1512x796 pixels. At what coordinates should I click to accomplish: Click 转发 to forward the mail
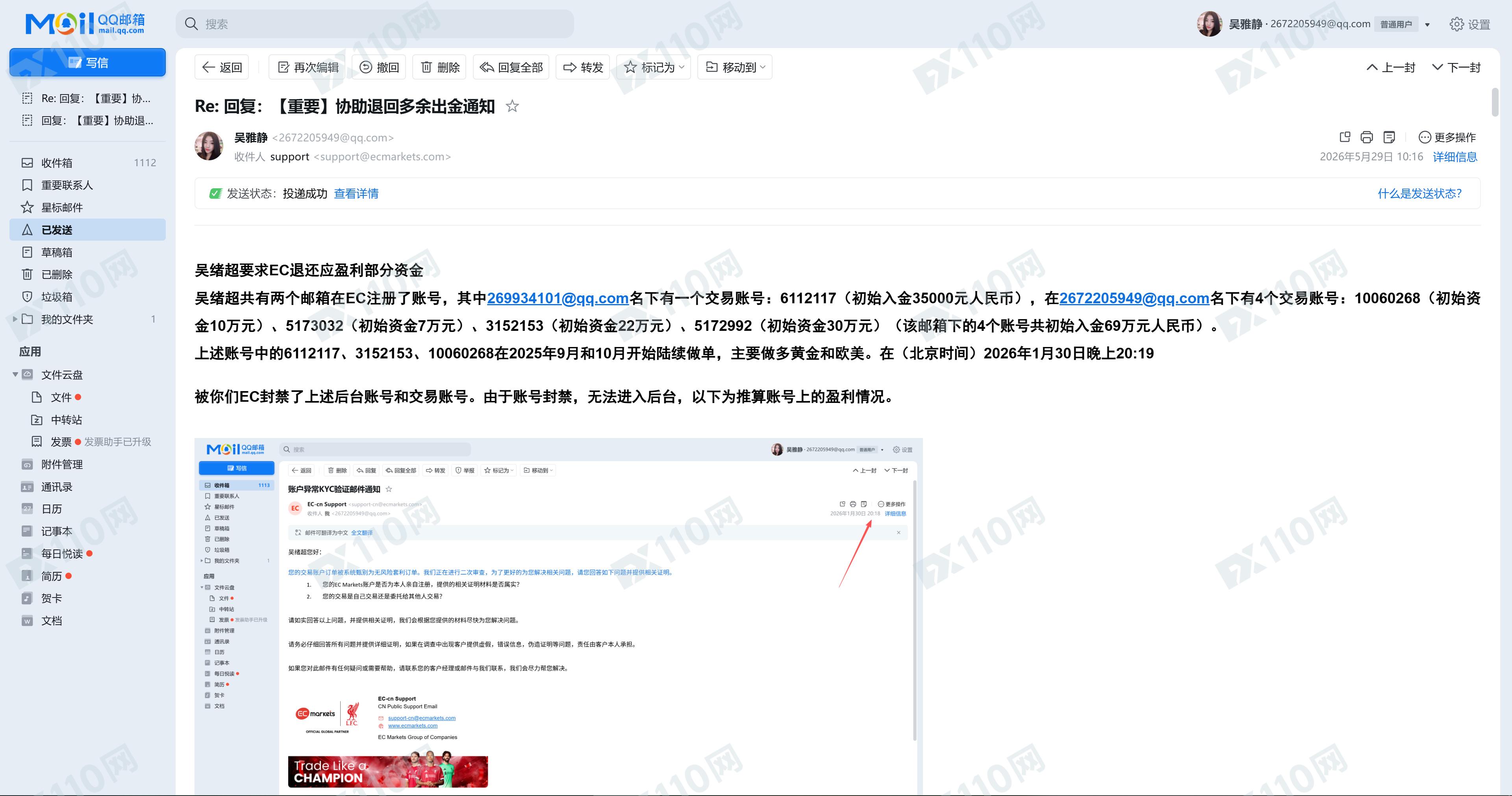click(583, 67)
